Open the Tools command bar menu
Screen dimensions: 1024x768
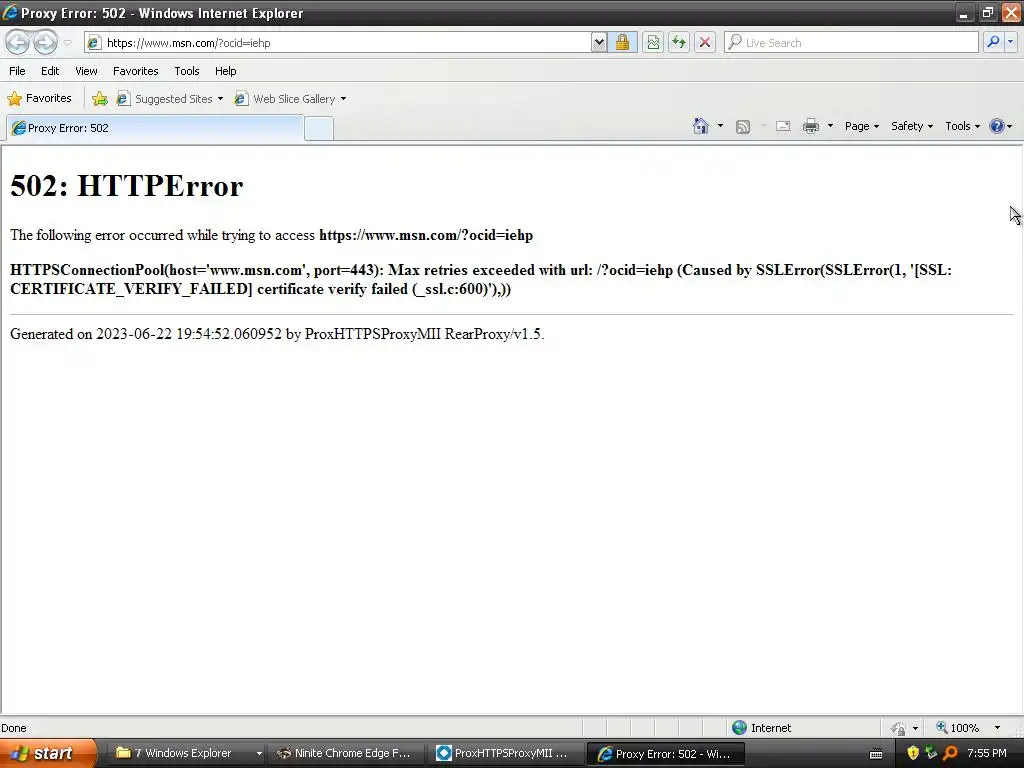click(962, 126)
